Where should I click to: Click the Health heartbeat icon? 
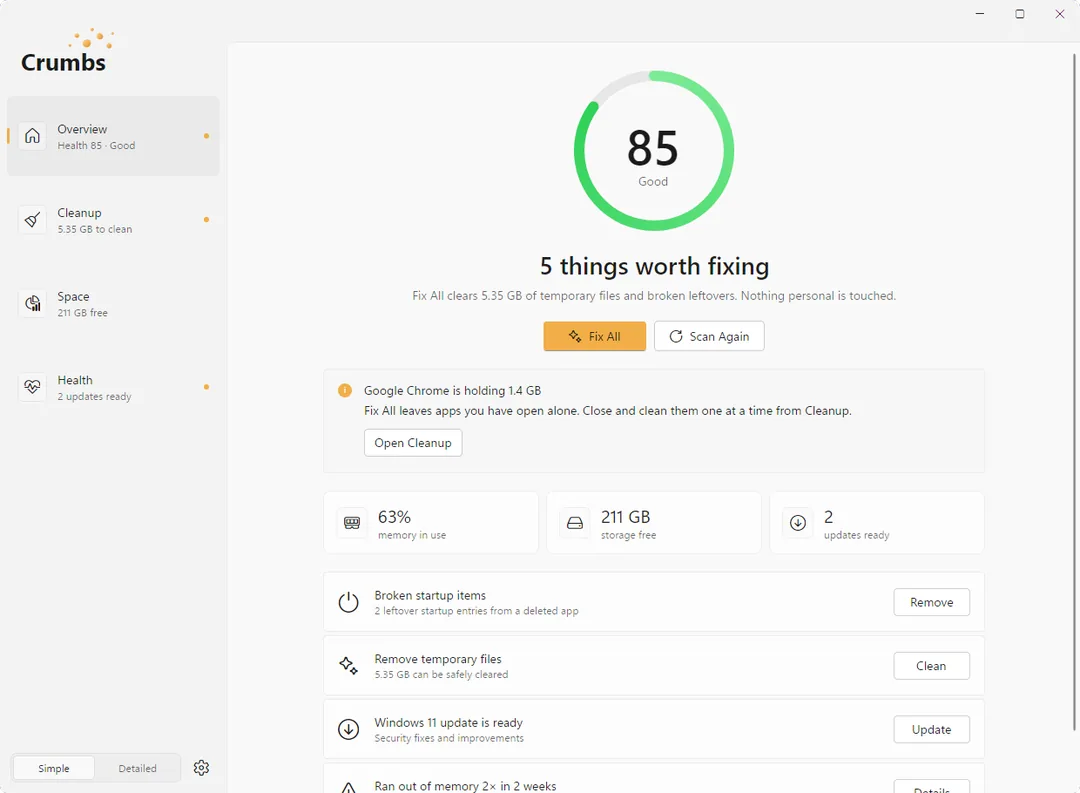[x=32, y=387]
